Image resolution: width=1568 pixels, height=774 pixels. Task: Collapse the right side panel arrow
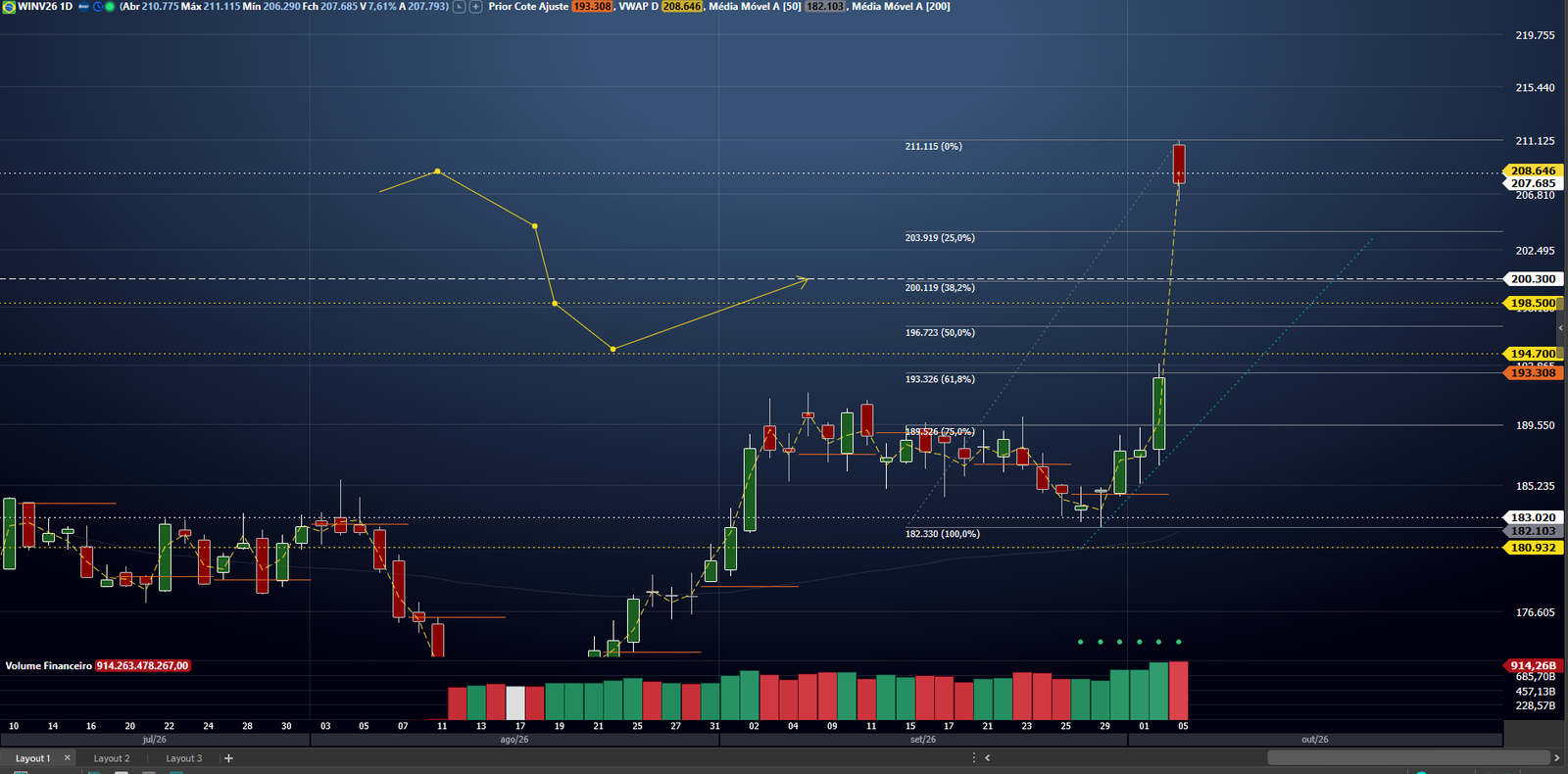pyautogui.click(x=1561, y=327)
